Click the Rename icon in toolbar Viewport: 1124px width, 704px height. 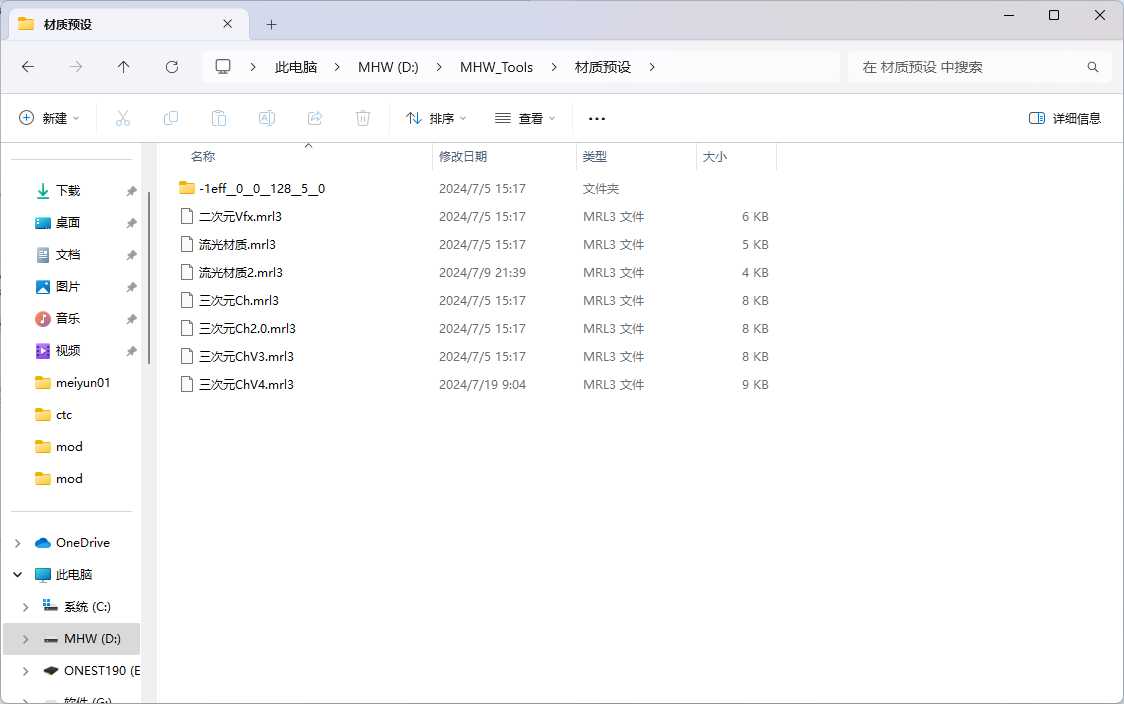tap(267, 118)
